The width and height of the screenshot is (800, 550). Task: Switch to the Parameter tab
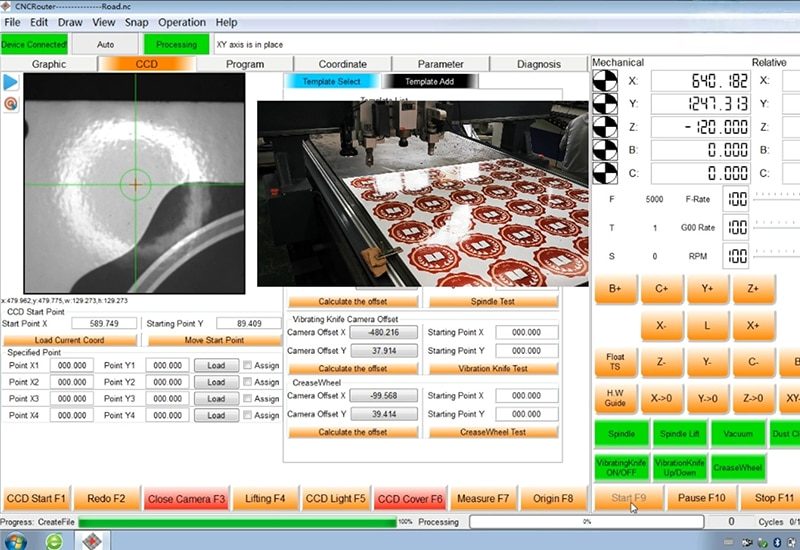(440, 64)
